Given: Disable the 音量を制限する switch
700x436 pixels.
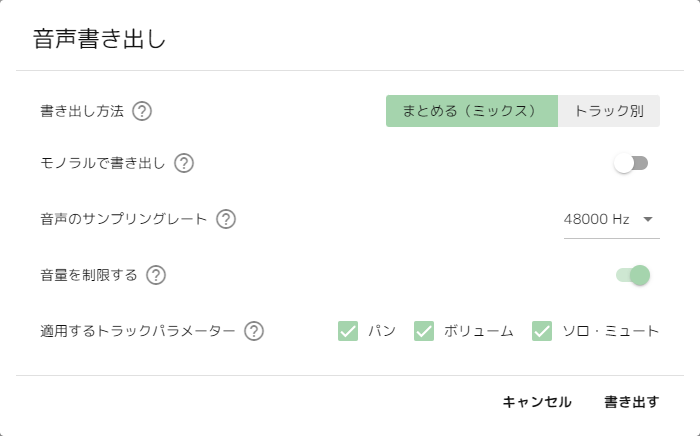Looking at the screenshot, I should [x=633, y=275].
